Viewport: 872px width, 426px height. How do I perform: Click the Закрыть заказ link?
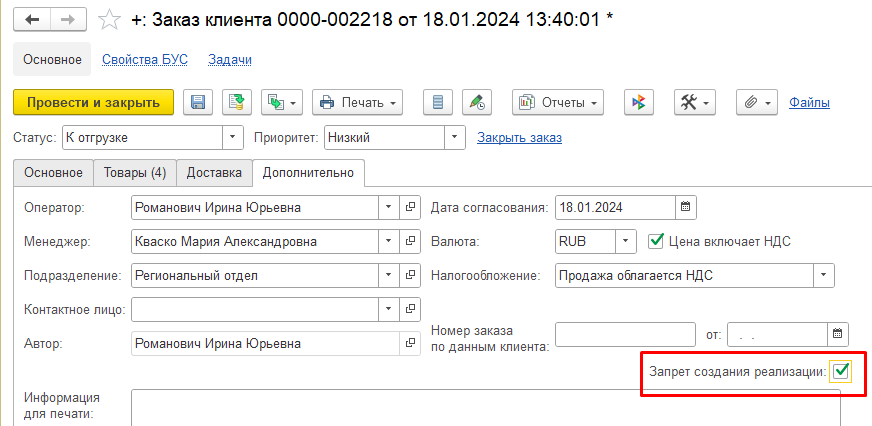pos(519,137)
